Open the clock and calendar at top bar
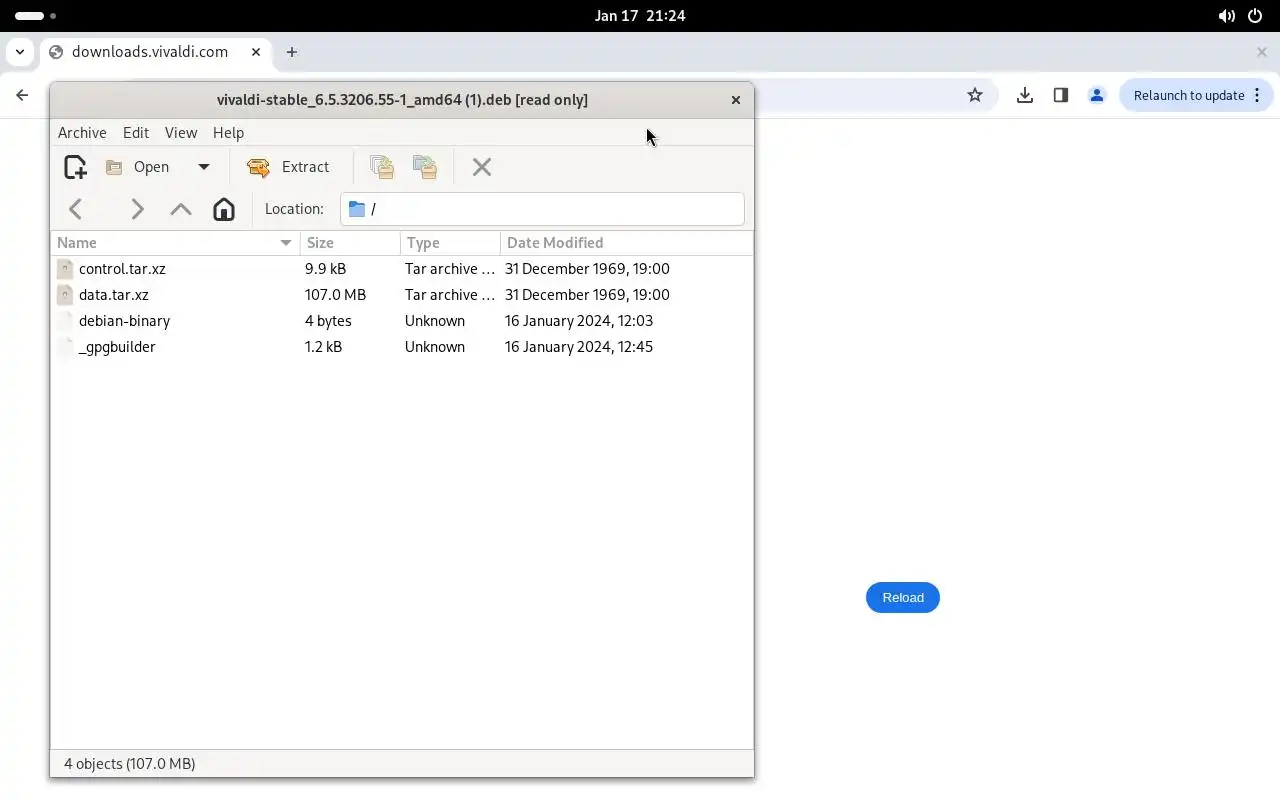The width and height of the screenshot is (1280, 800). click(640, 16)
